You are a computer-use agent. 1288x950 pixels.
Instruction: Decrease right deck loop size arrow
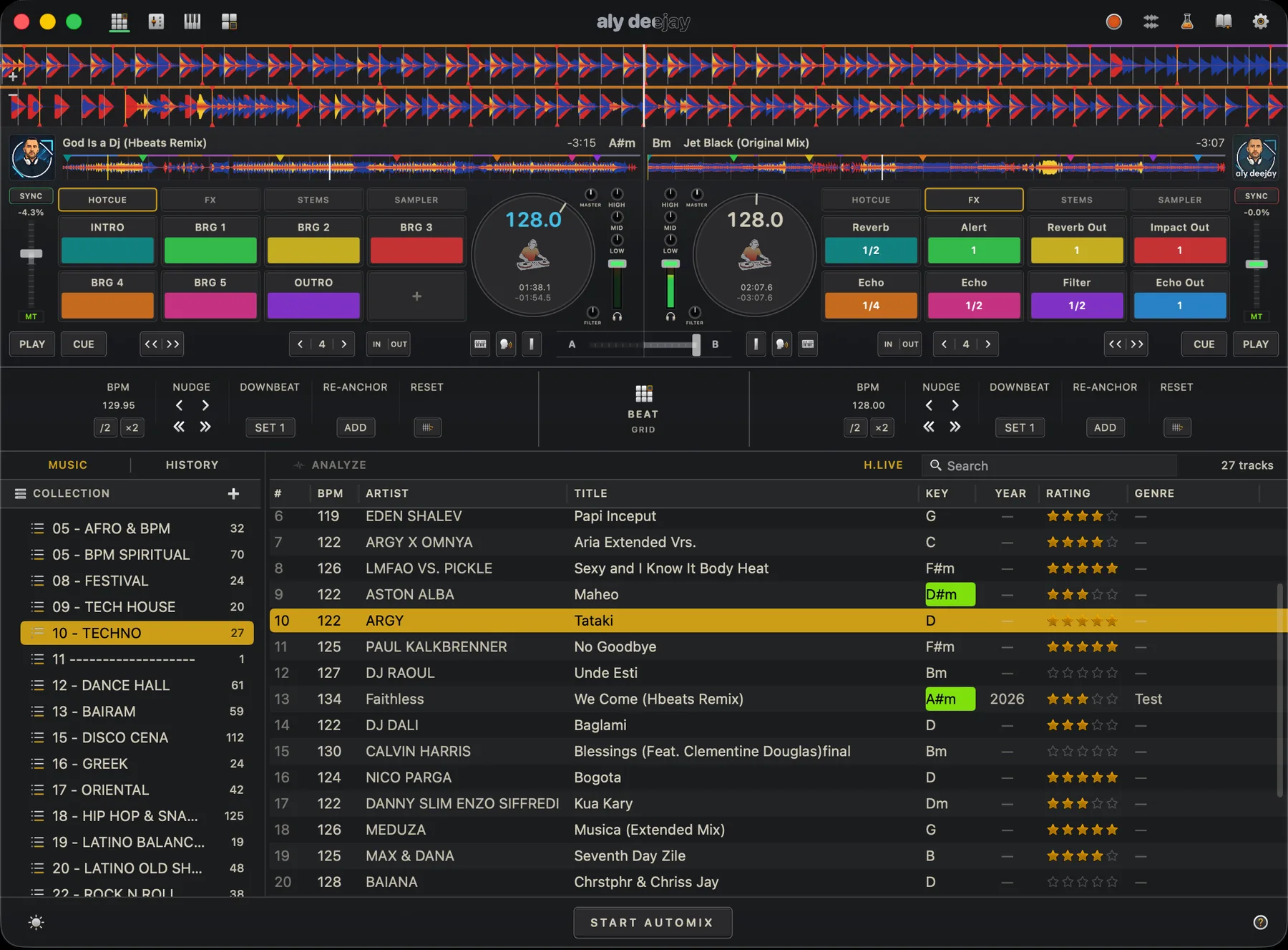coord(944,344)
